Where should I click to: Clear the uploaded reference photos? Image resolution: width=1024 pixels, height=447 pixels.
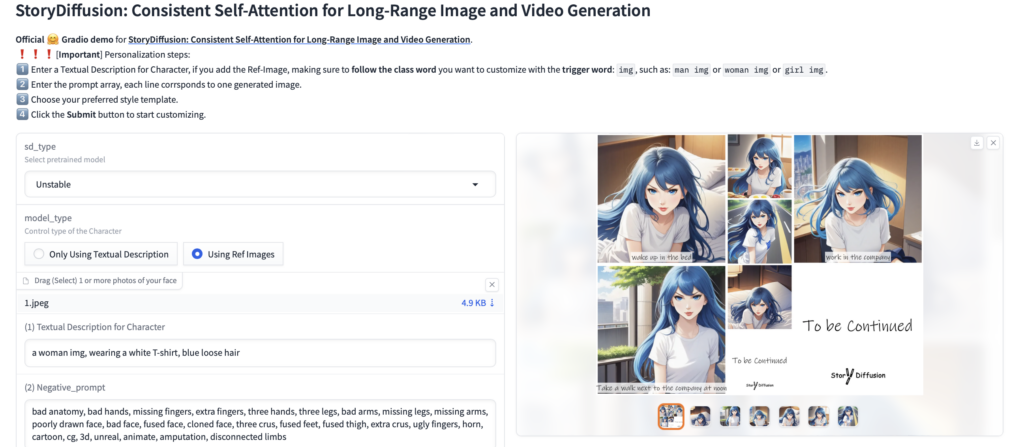coord(491,285)
